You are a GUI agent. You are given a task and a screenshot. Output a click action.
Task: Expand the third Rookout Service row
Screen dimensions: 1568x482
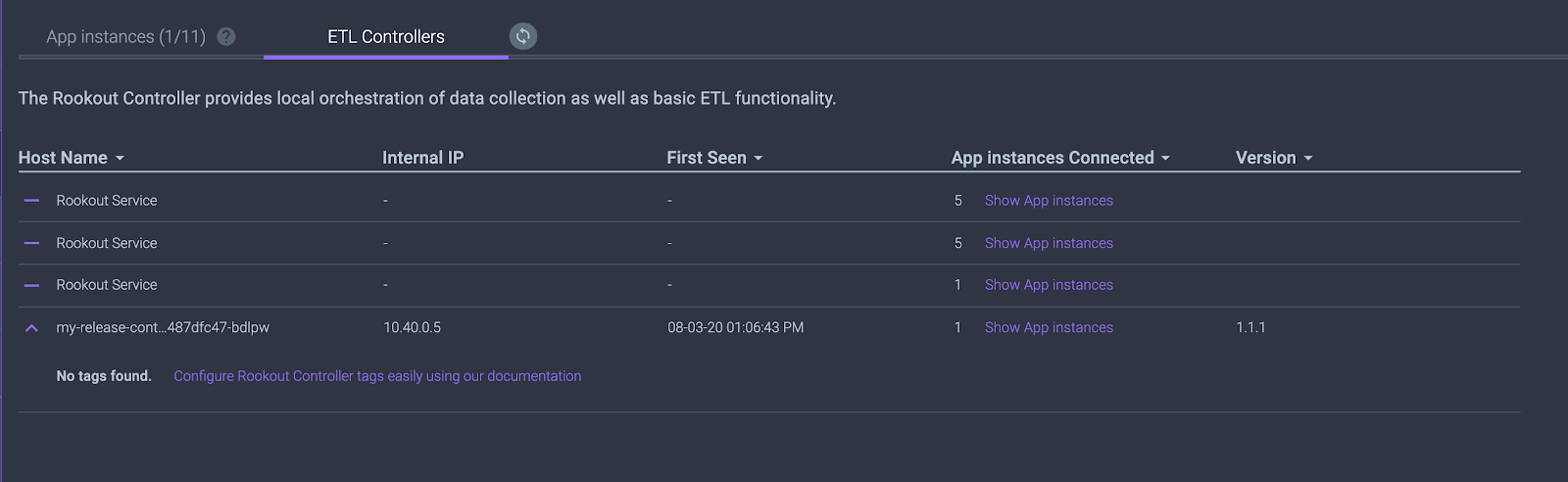31,285
